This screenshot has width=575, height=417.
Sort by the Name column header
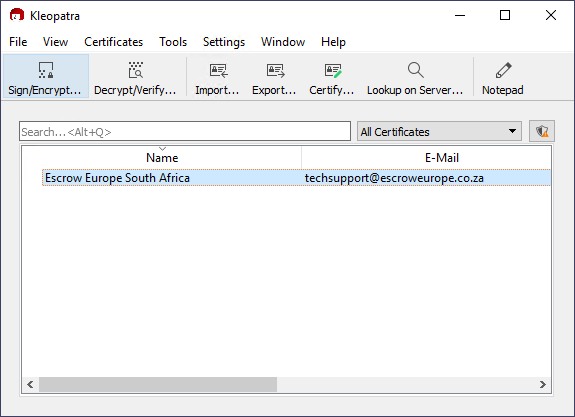click(x=162, y=157)
